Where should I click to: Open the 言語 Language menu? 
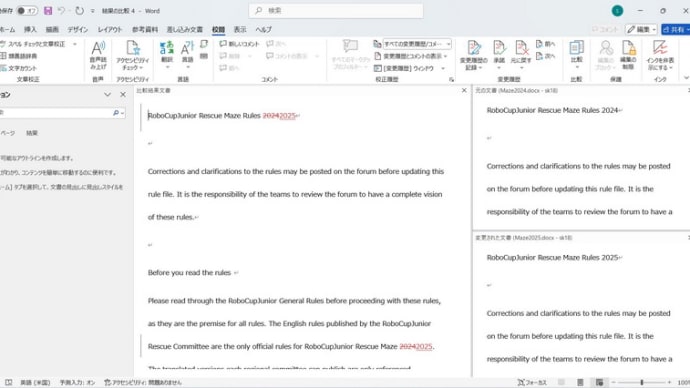(x=187, y=55)
